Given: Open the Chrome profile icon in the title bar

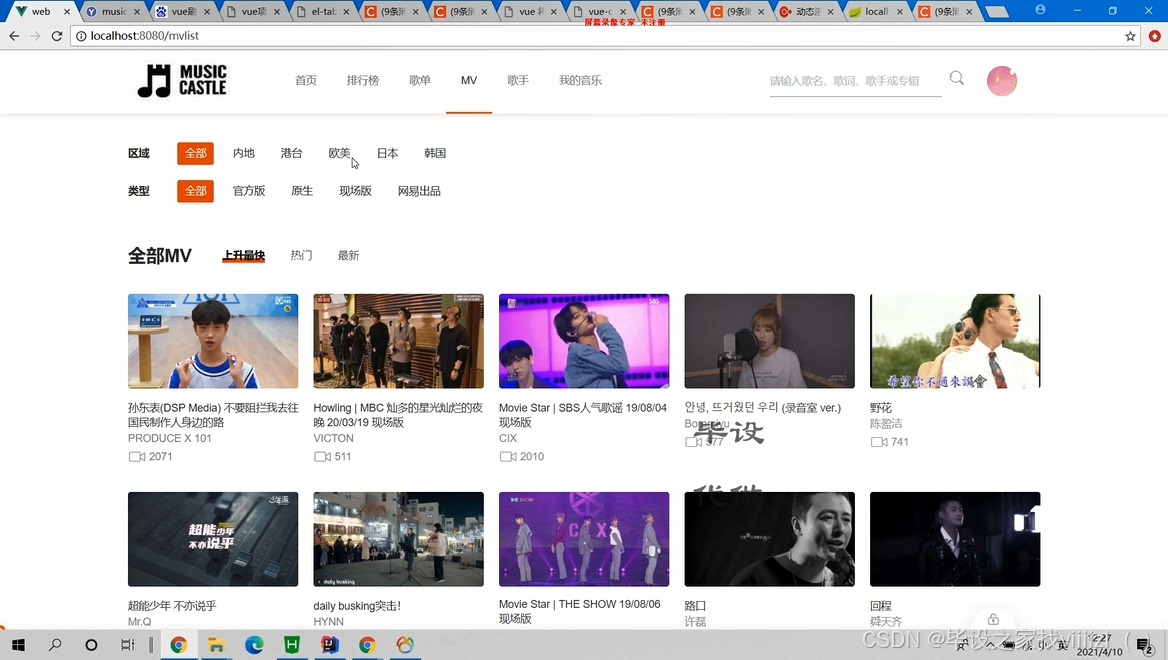Looking at the screenshot, I should click(x=1041, y=10).
